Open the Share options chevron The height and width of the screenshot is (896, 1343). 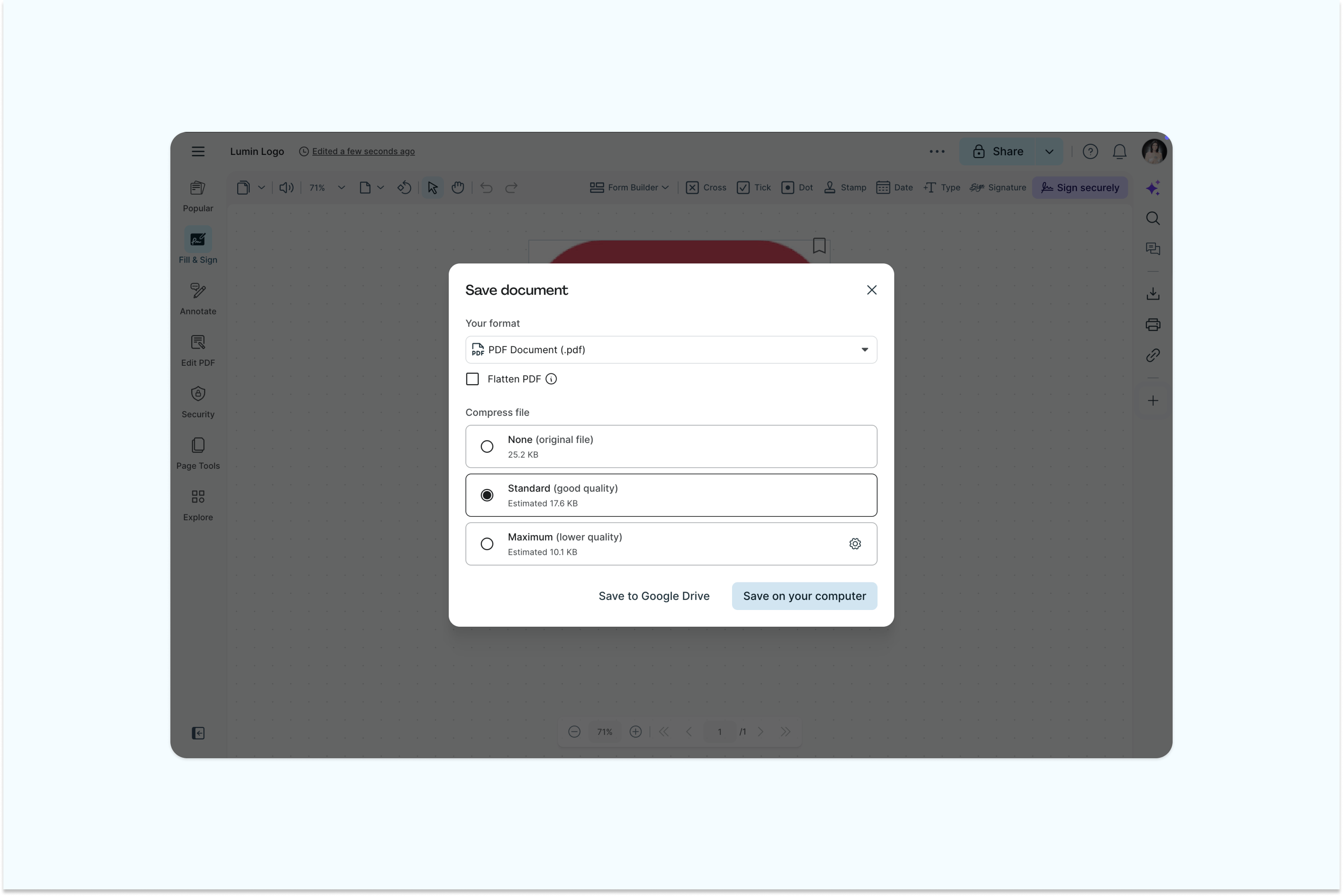[1049, 151]
